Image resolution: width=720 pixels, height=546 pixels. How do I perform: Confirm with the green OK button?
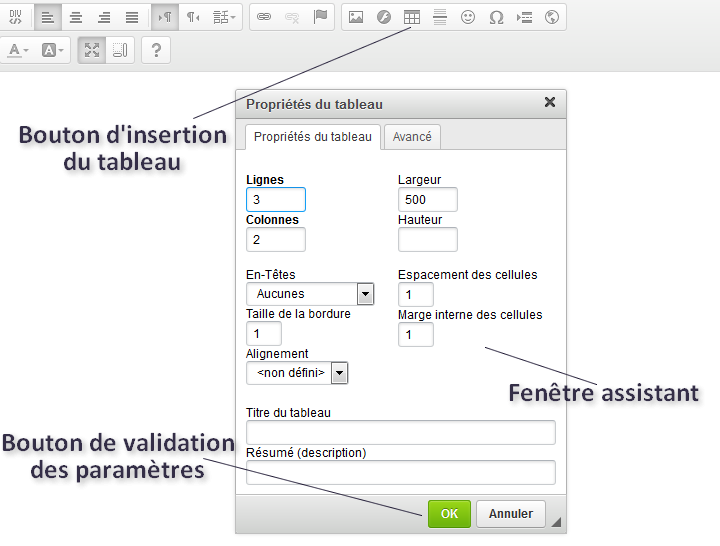pos(449,514)
